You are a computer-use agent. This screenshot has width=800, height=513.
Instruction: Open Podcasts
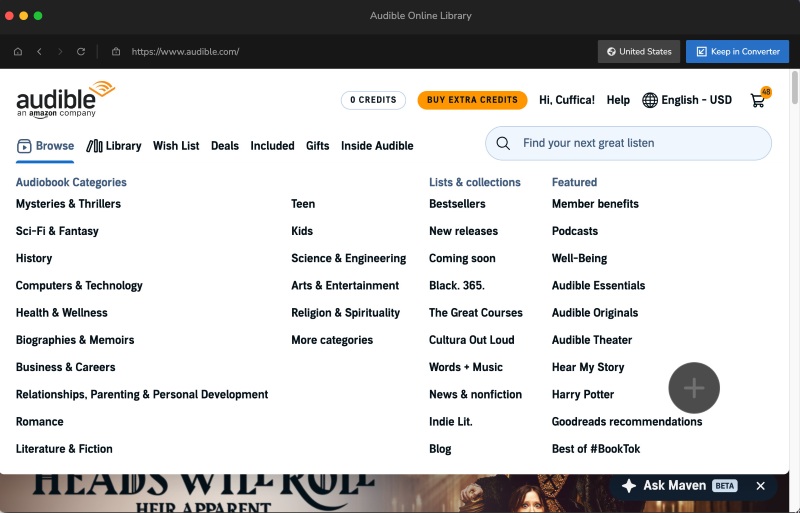click(574, 231)
